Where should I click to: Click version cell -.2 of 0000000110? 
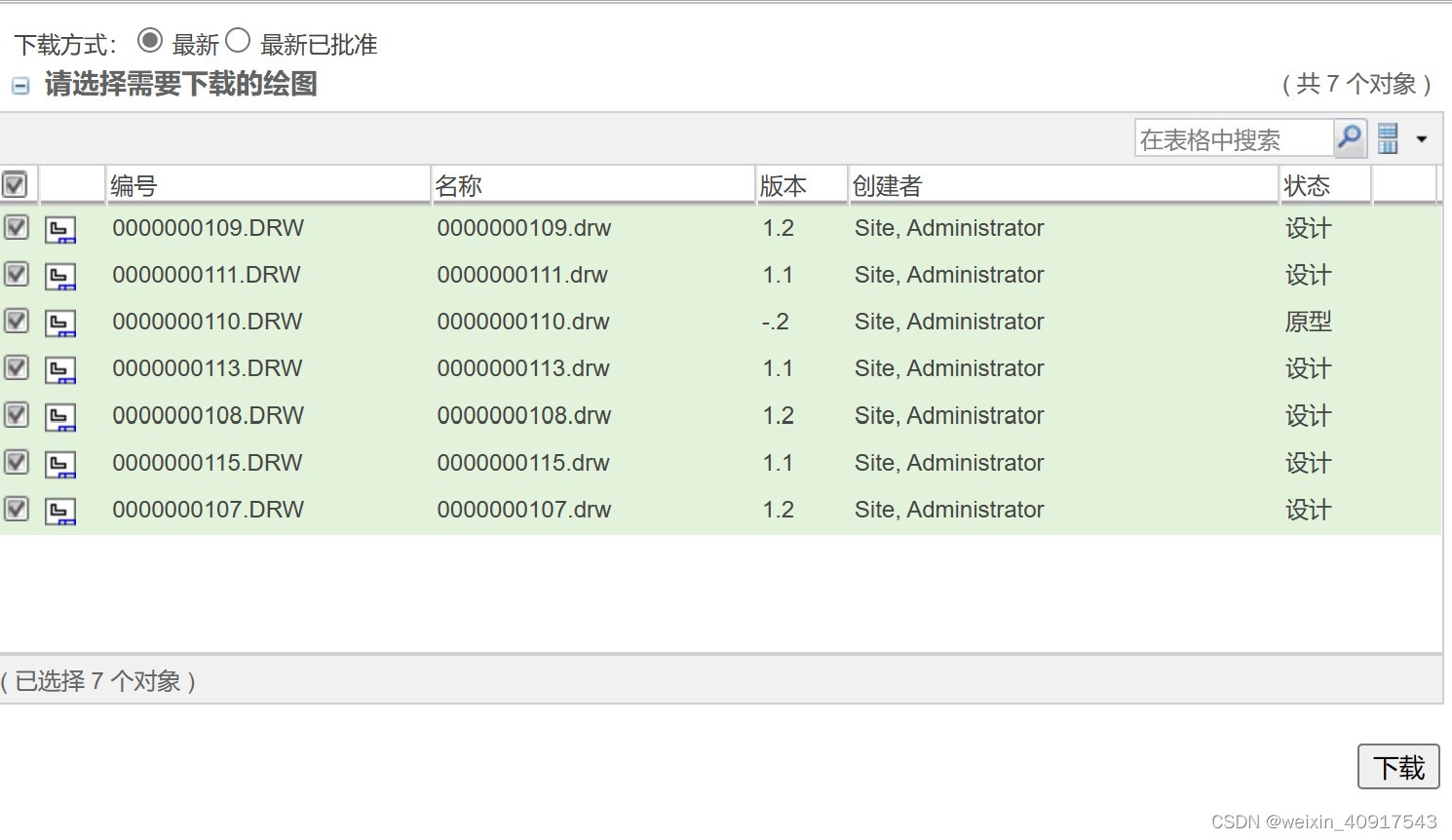(x=776, y=322)
